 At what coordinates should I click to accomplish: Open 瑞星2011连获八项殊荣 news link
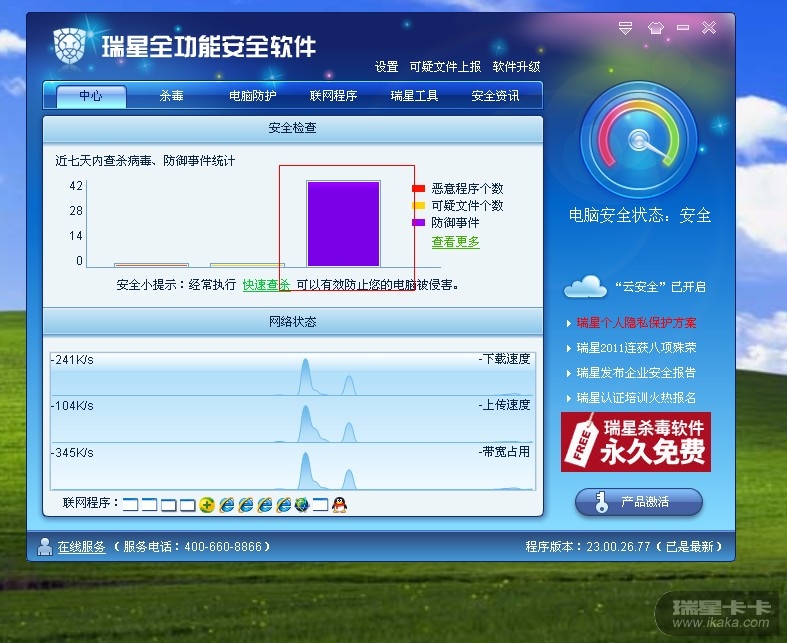(x=636, y=348)
